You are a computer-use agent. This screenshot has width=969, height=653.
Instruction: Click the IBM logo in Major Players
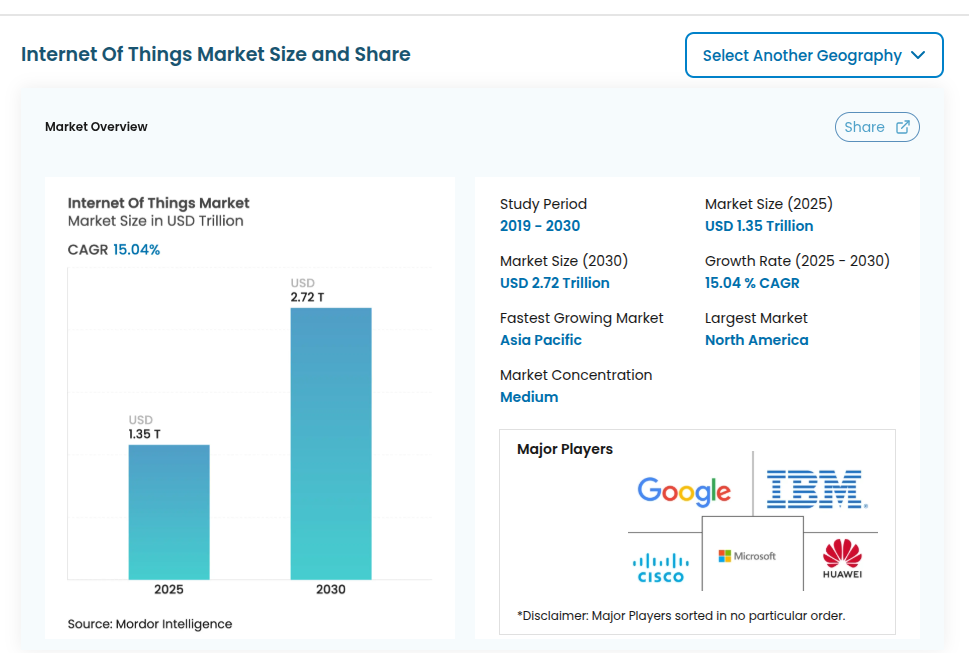click(x=817, y=489)
